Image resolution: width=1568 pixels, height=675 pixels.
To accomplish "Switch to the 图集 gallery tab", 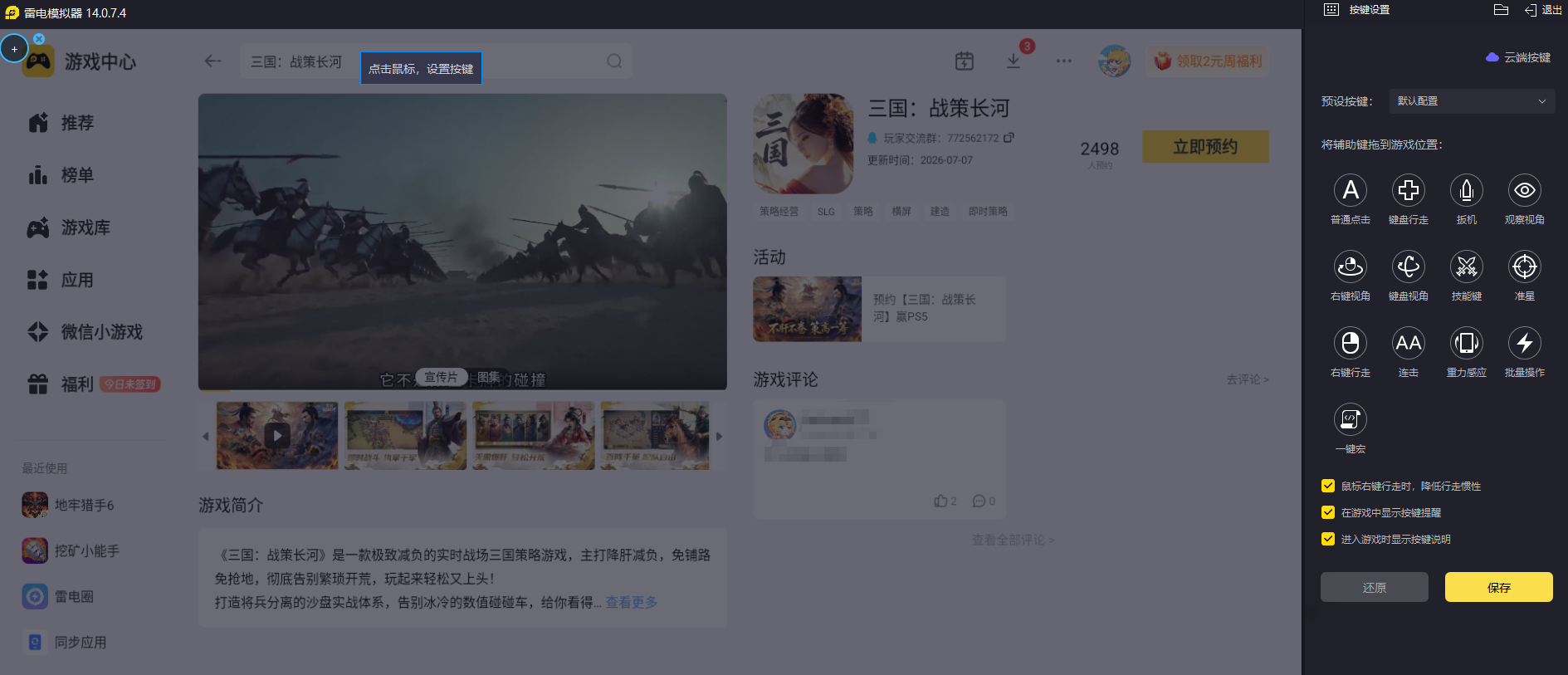I will pyautogui.click(x=489, y=377).
